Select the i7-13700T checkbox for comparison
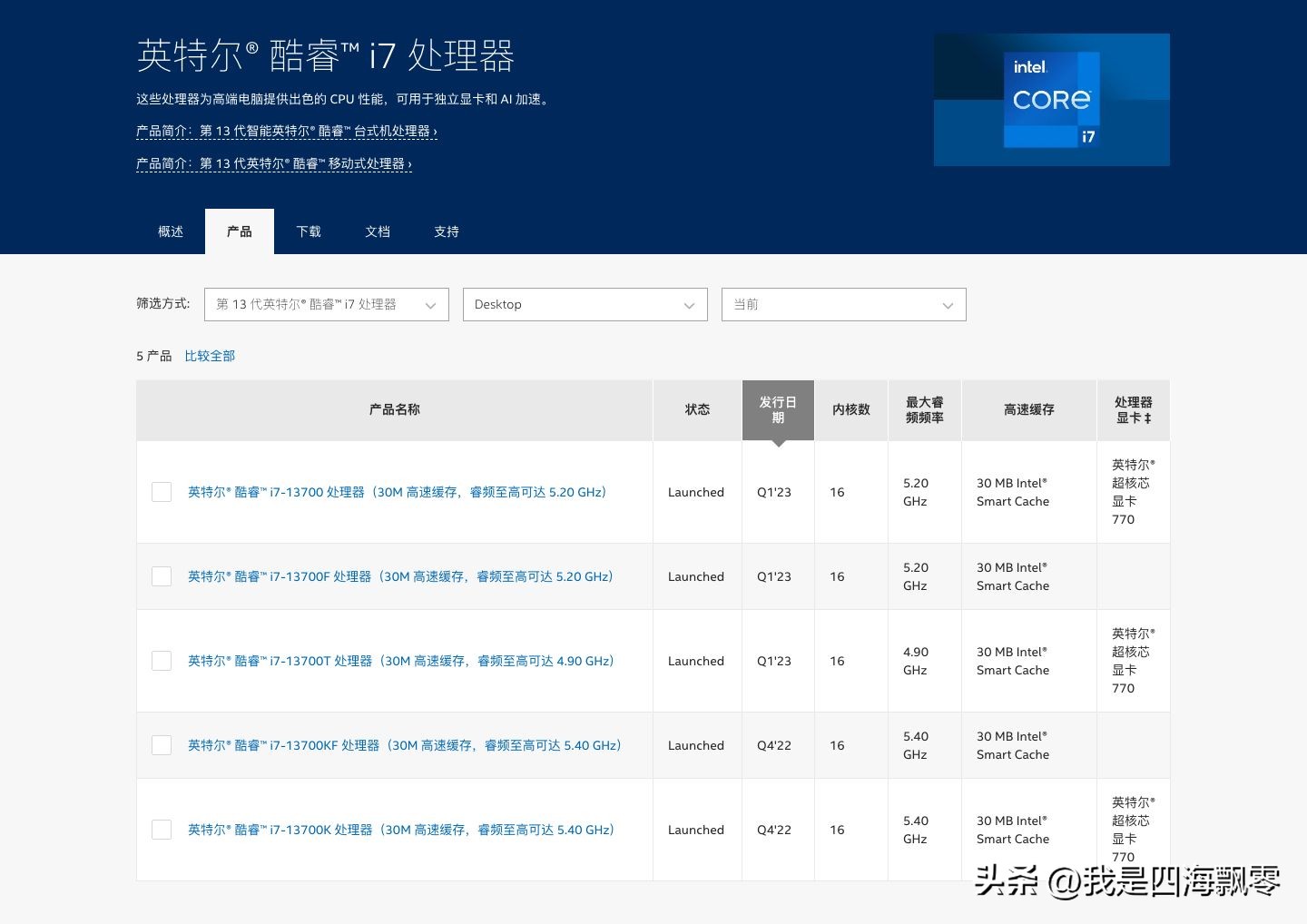The width and height of the screenshot is (1307, 924). click(161, 661)
